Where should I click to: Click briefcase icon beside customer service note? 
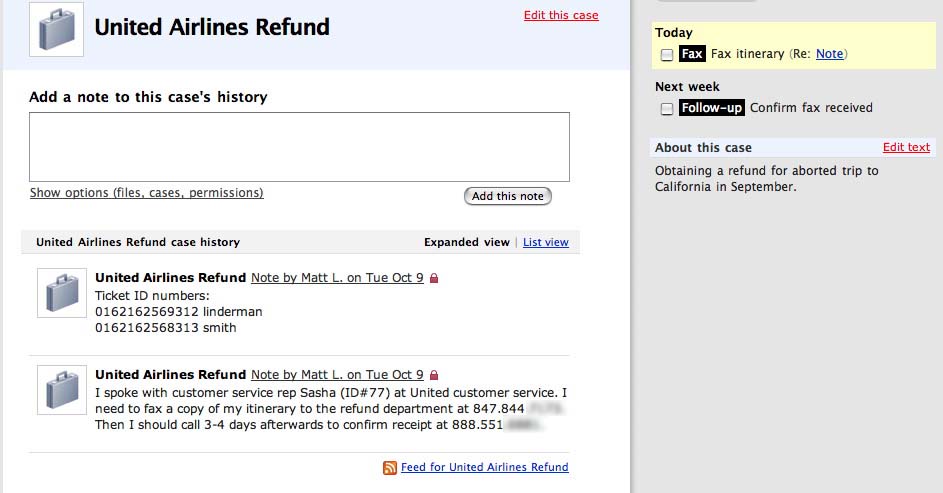(x=62, y=390)
